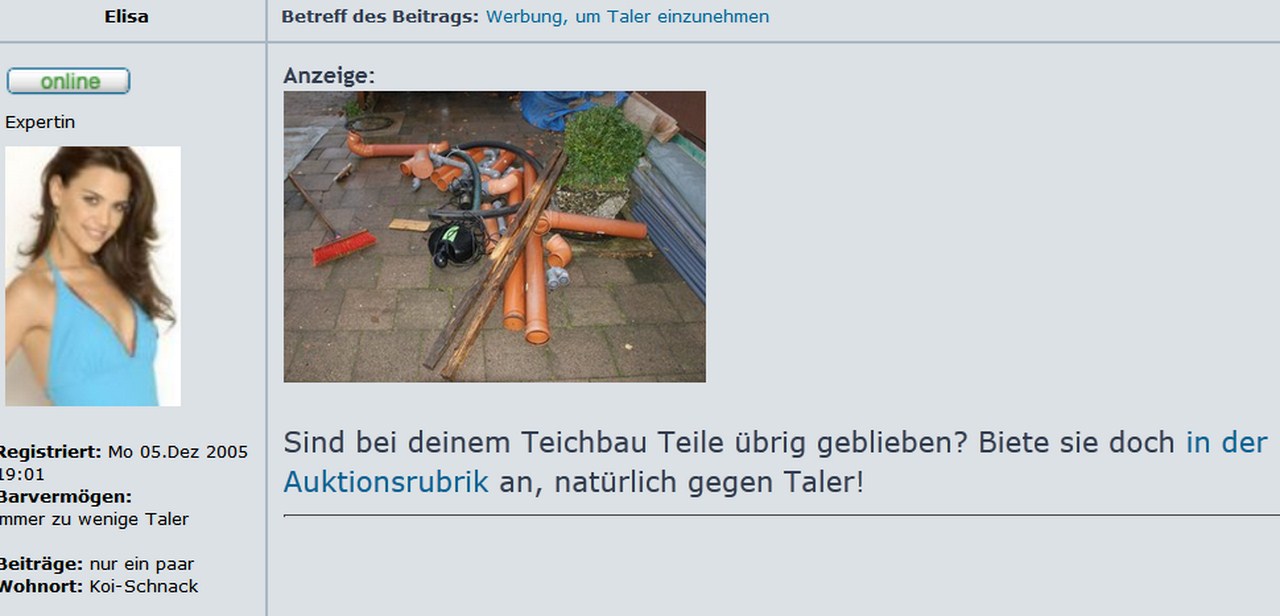Screen dimensions: 1280x616
Task: Click the 'Barvermögen' label
Action: pos(64,497)
